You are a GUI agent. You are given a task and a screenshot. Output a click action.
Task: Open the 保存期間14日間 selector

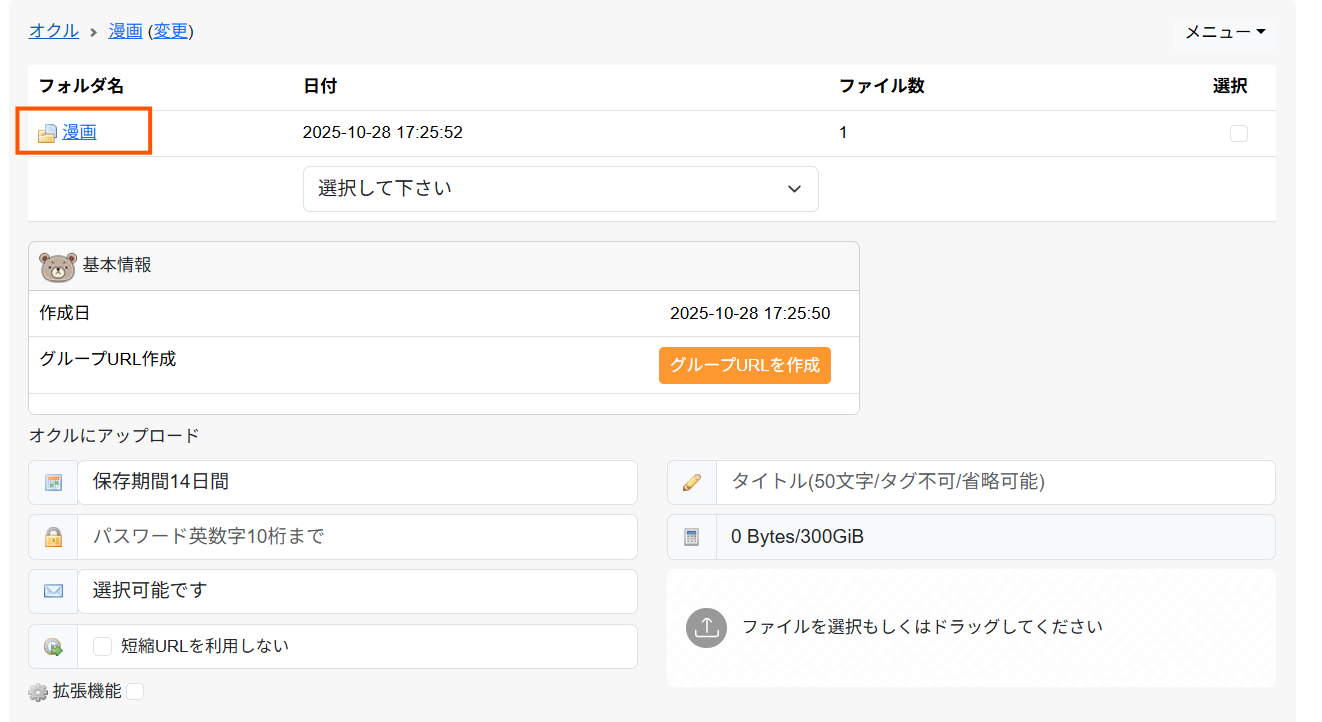click(356, 482)
